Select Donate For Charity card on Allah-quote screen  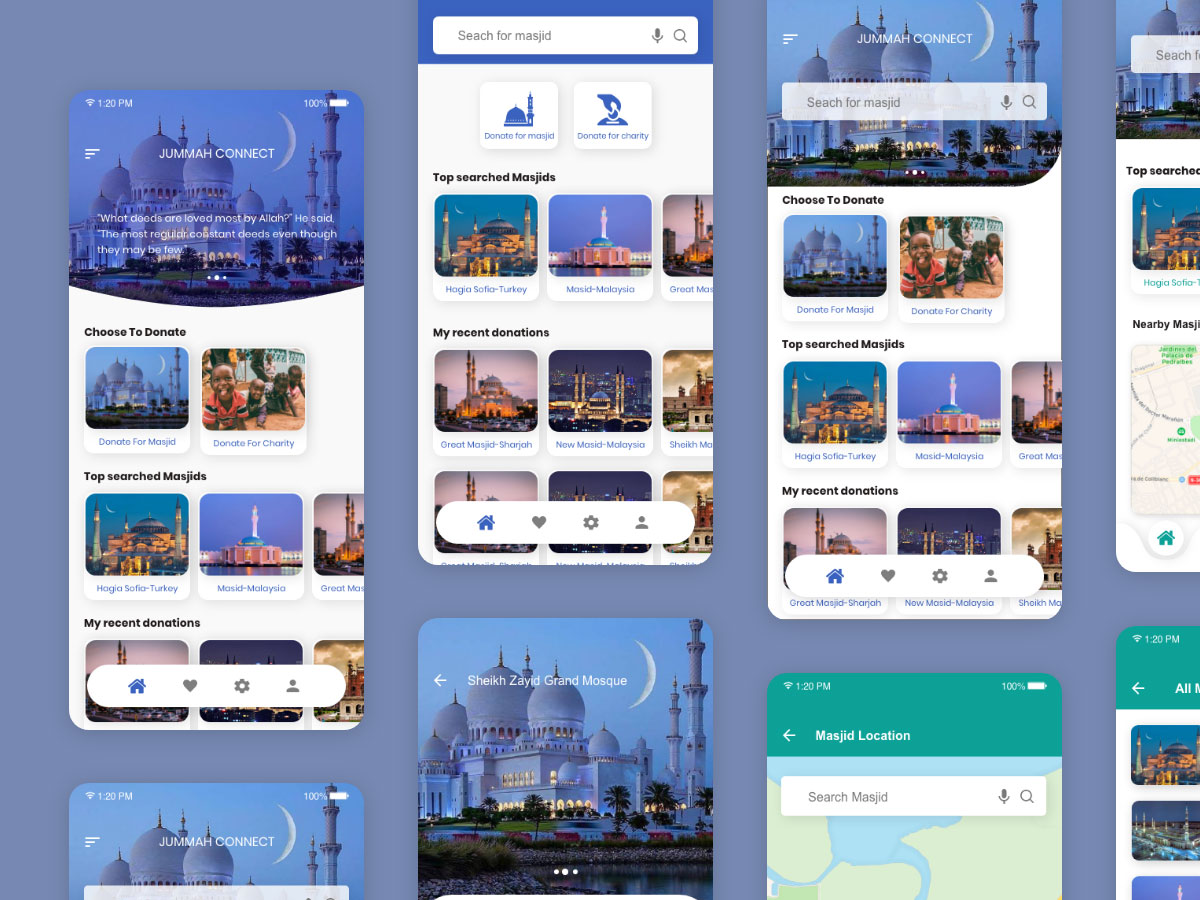(254, 401)
